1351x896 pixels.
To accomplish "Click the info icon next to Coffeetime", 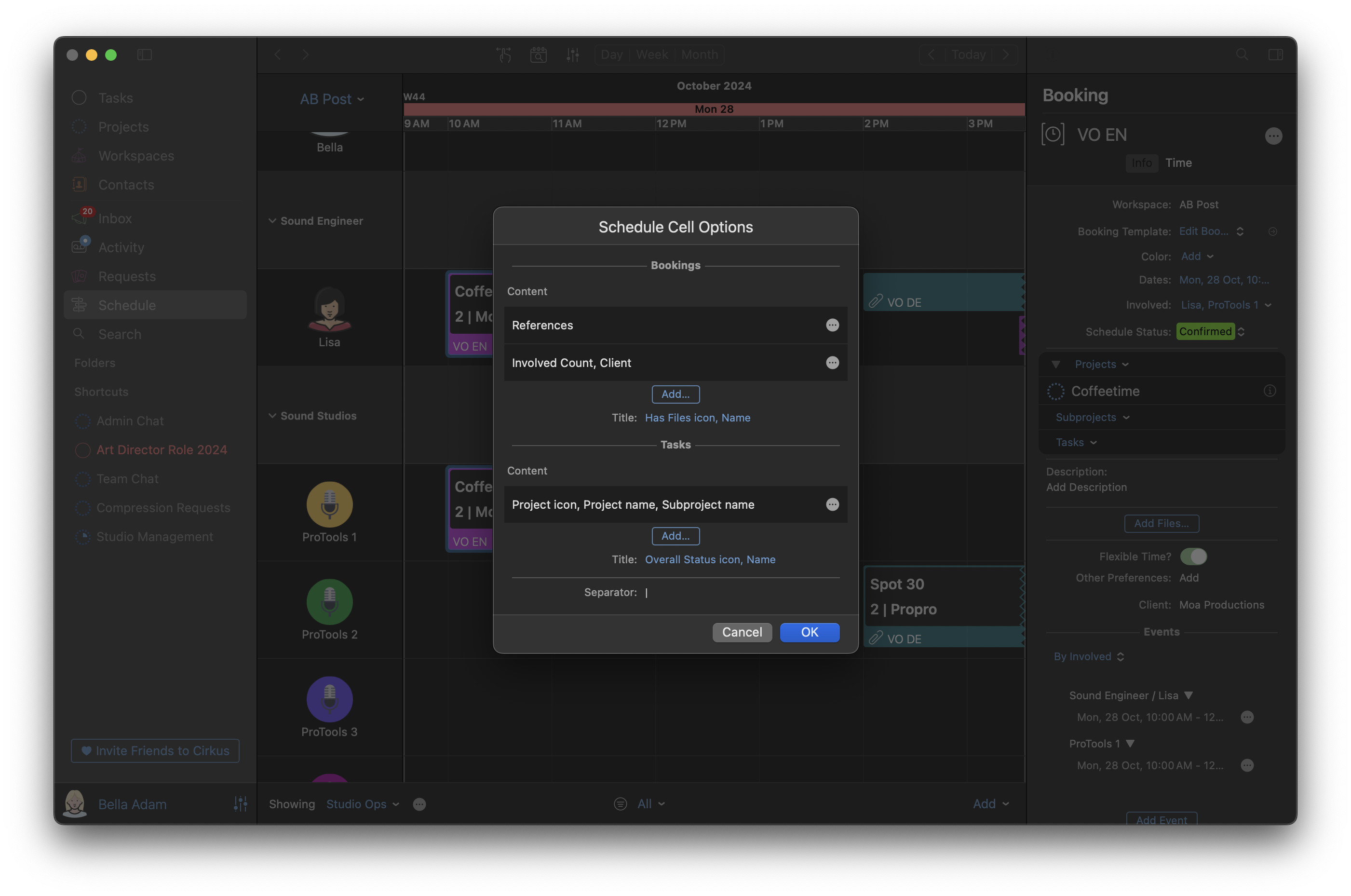I will click(1270, 391).
